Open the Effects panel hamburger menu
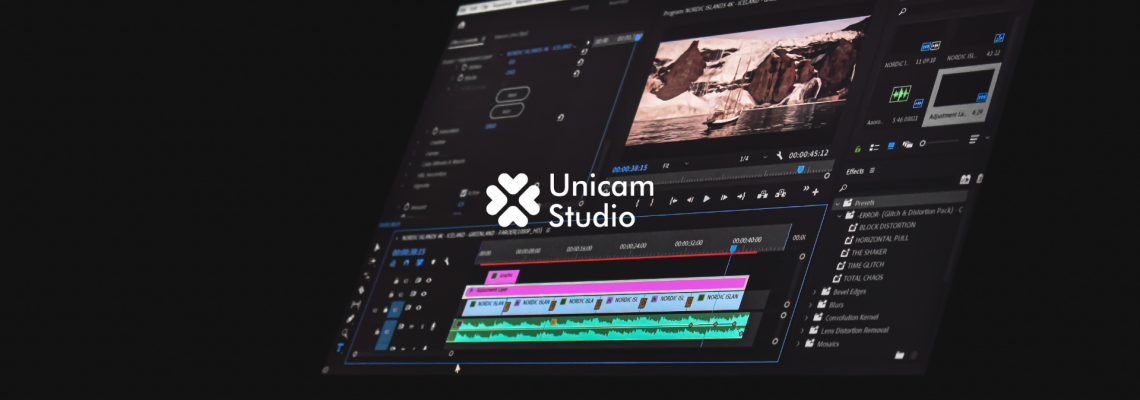This screenshot has width=1140, height=400. (872, 170)
